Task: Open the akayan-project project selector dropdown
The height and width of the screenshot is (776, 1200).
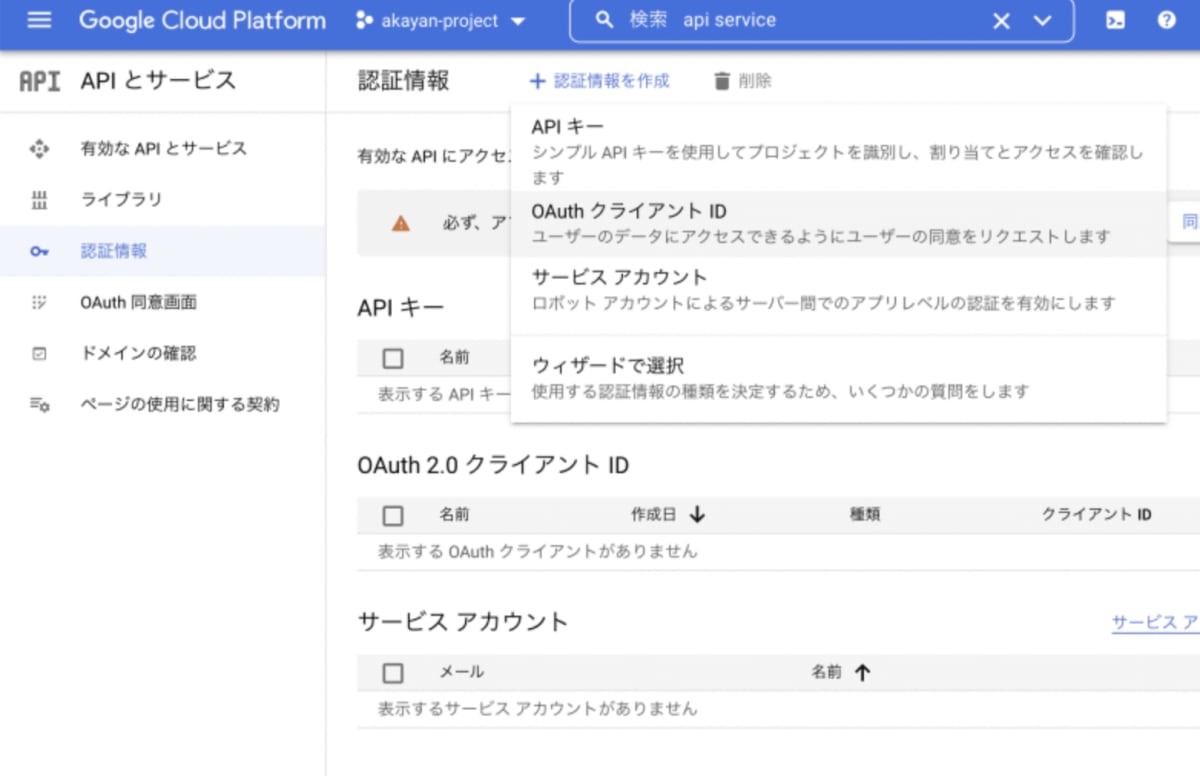Action: [x=440, y=21]
